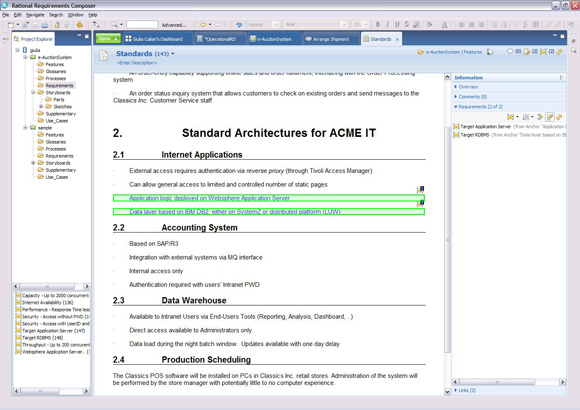
Task: Open the Normal paragraph style dropdown
Action: (x=276, y=24)
